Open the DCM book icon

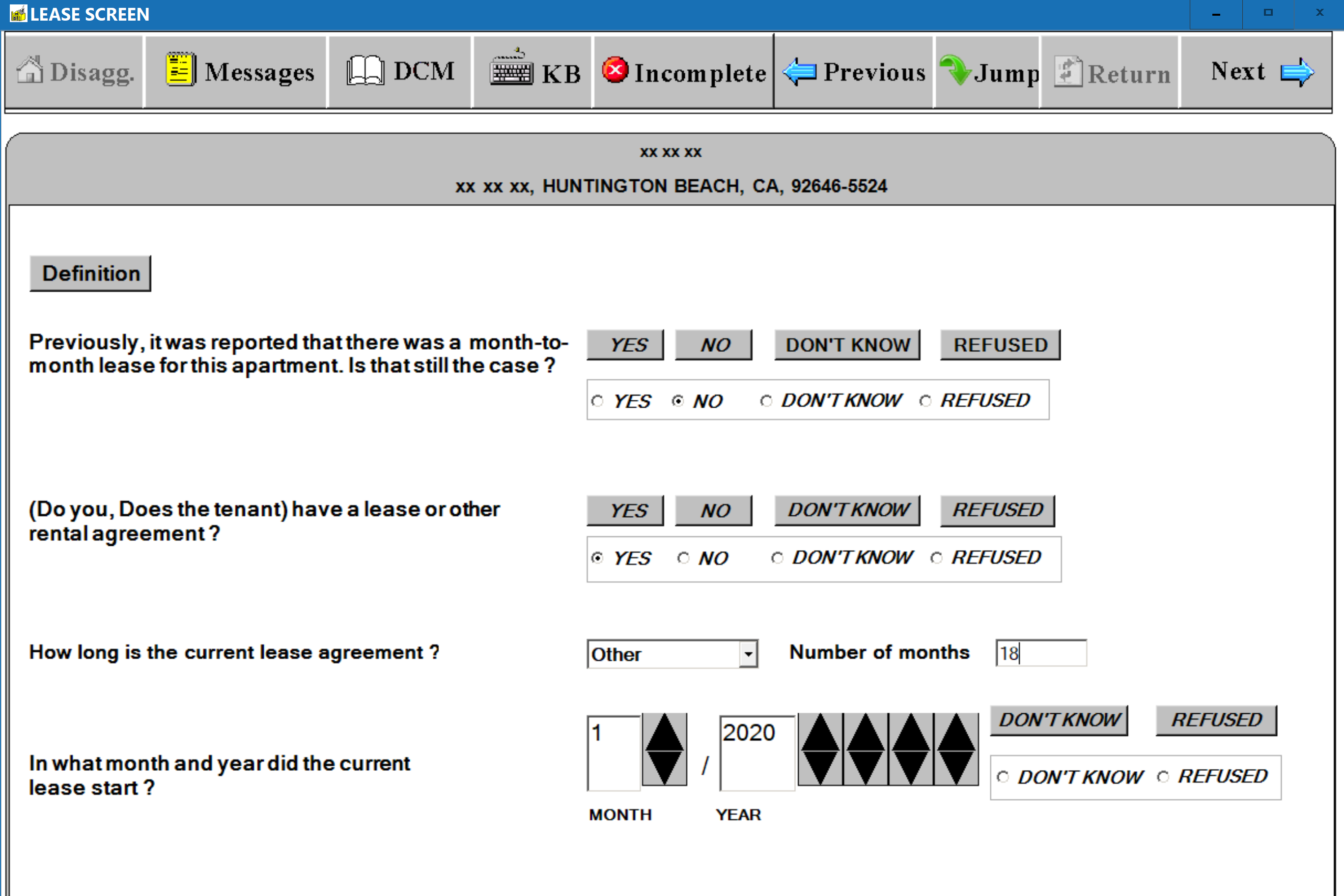[x=364, y=71]
